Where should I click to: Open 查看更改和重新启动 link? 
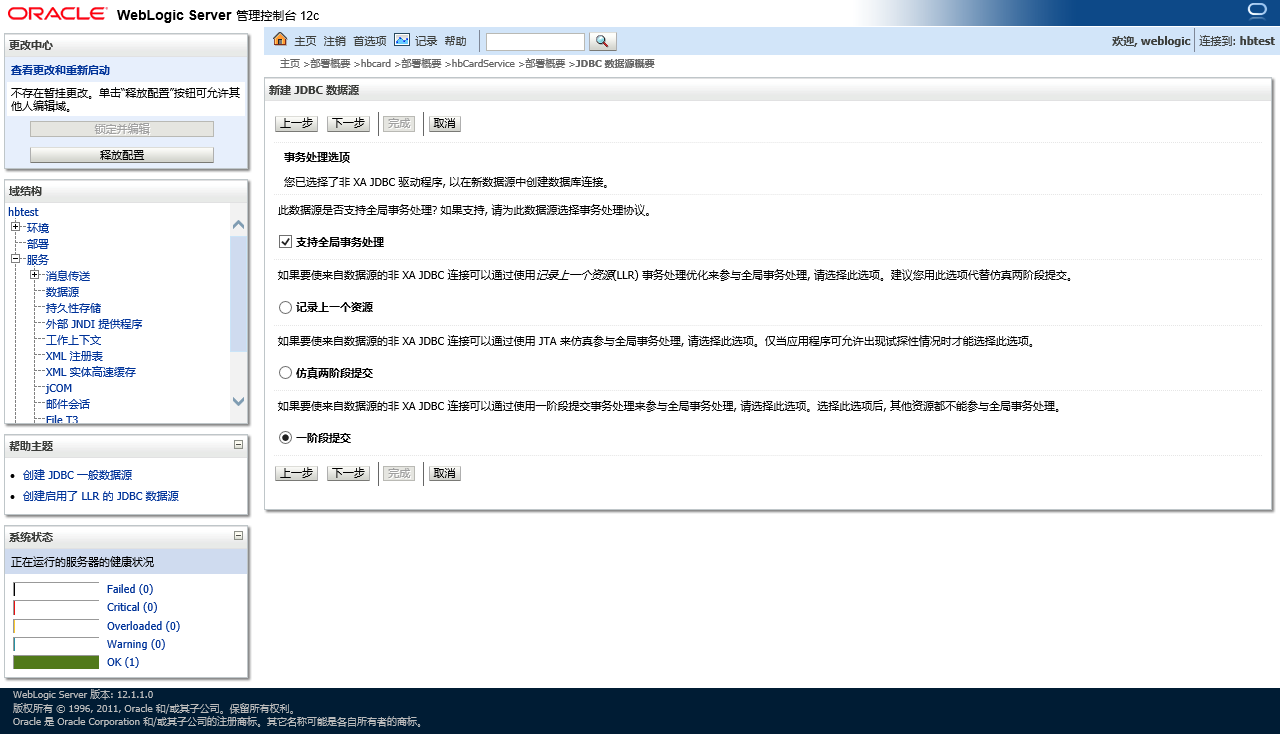tap(61, 70)
